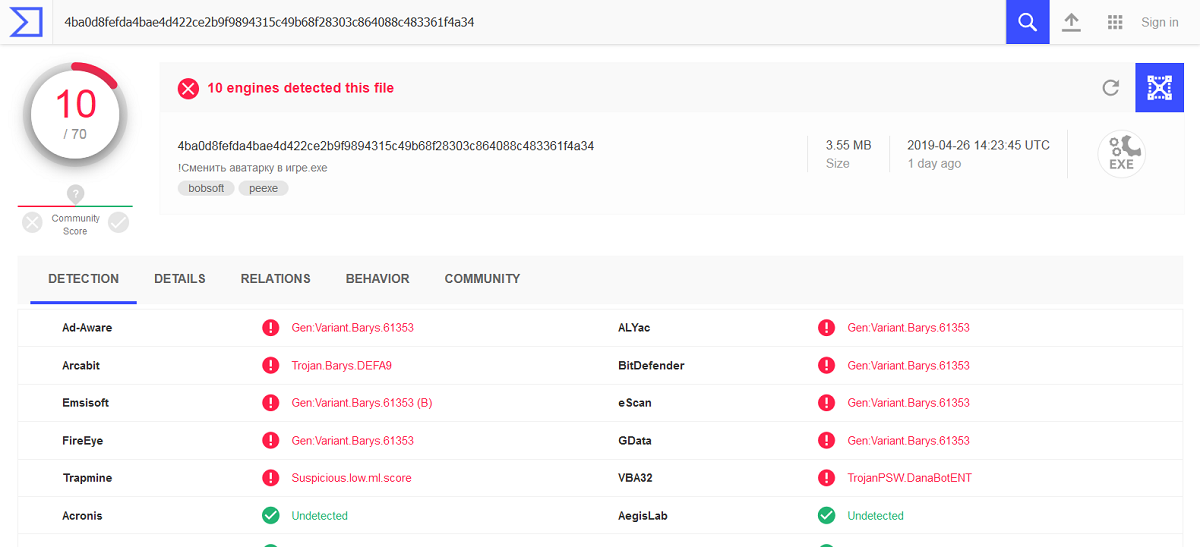Click VBA32 result TrojanPSW.DanaBotENT
Viewport: 1200px width, 547px height.
pyautogui.click(x=910, y=478)
